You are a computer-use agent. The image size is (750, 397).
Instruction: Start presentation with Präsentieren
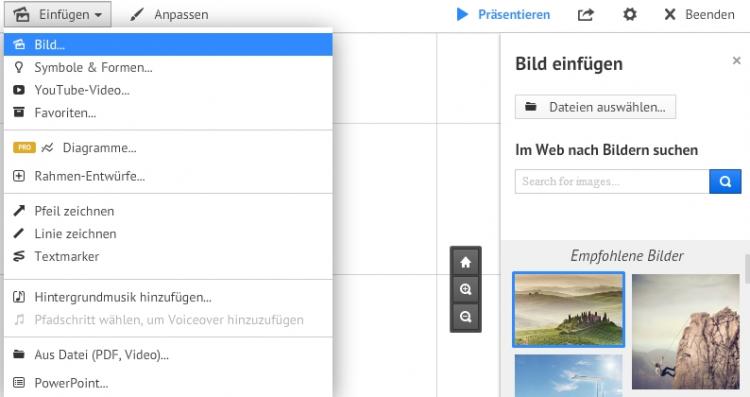click(x=503, y=14)
